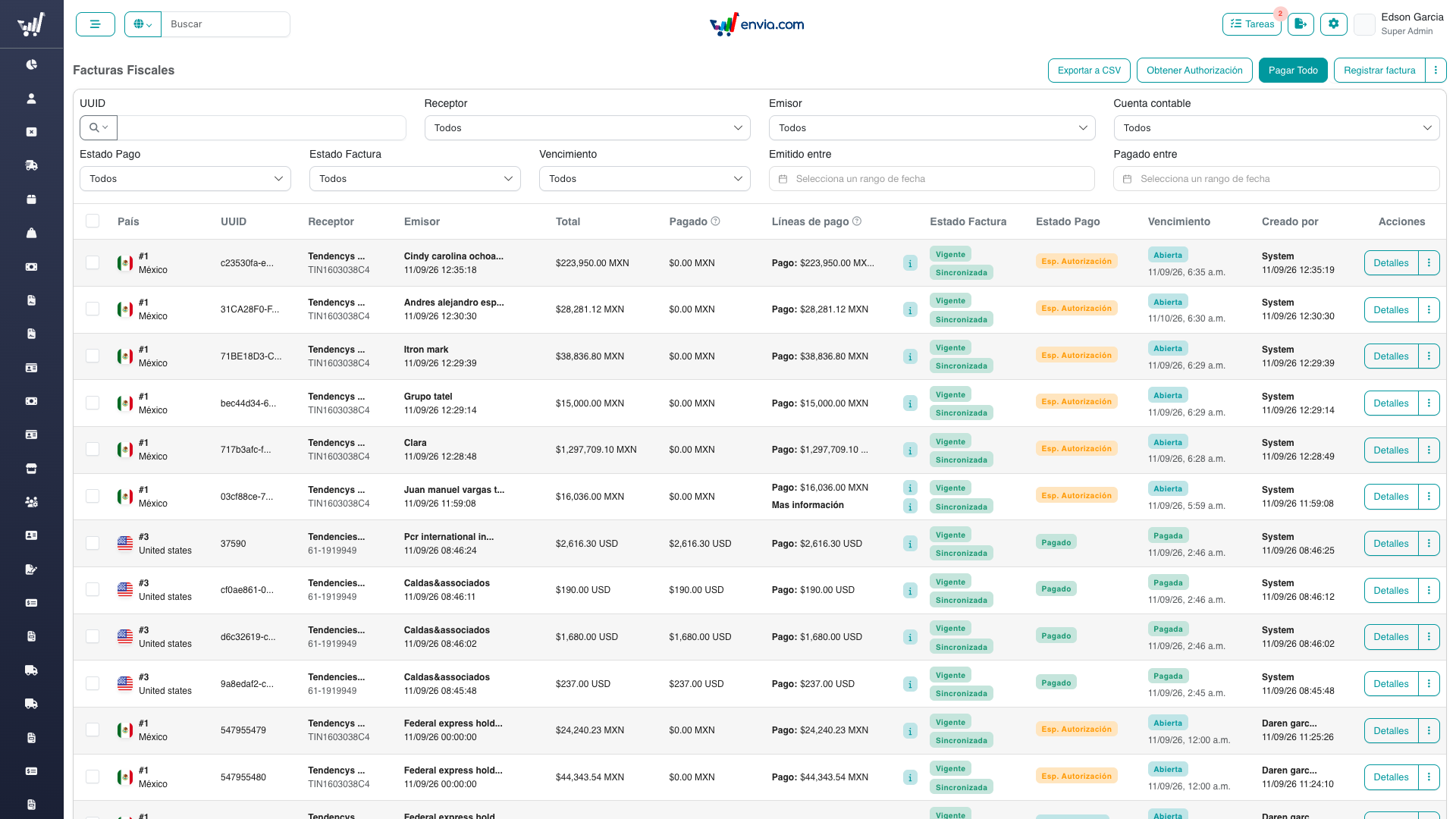Click the weight bag sidebar icon
The image size is (1456, 819).
pyautogui.click(x=31, y=233)
